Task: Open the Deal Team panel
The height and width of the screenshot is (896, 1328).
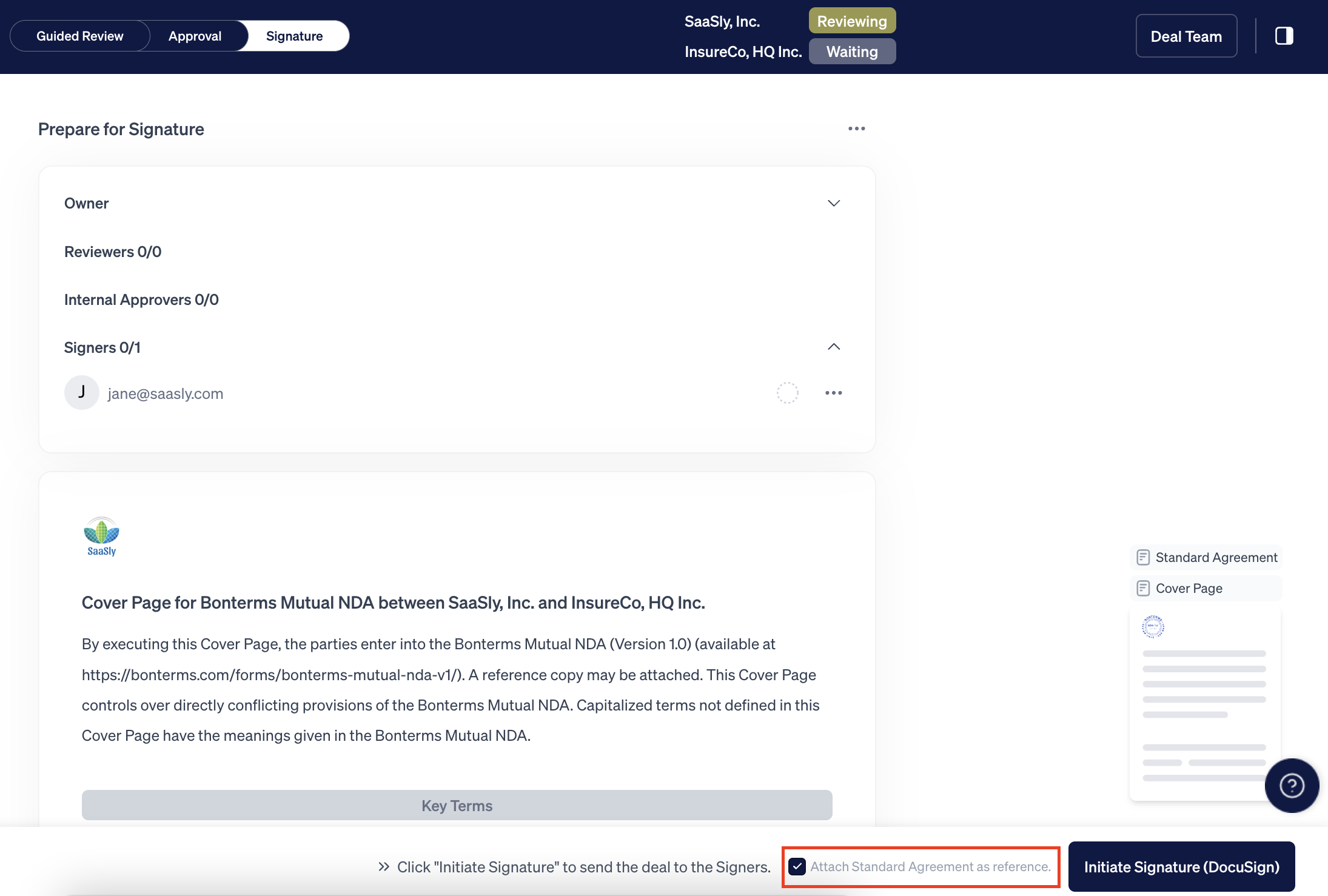Action: coord(1186,36)
